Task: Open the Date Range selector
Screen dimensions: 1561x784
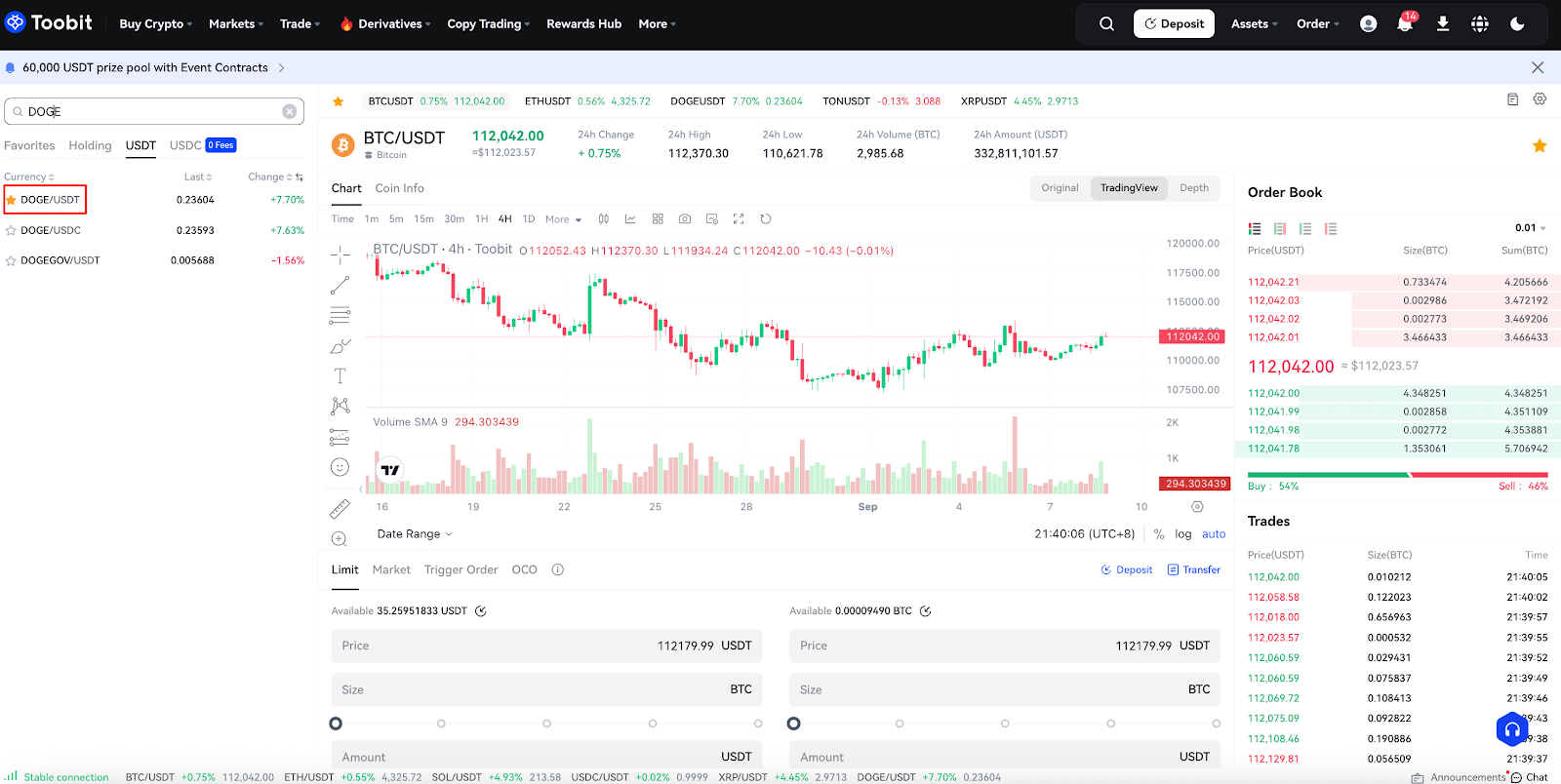Action: coord(415,533)
